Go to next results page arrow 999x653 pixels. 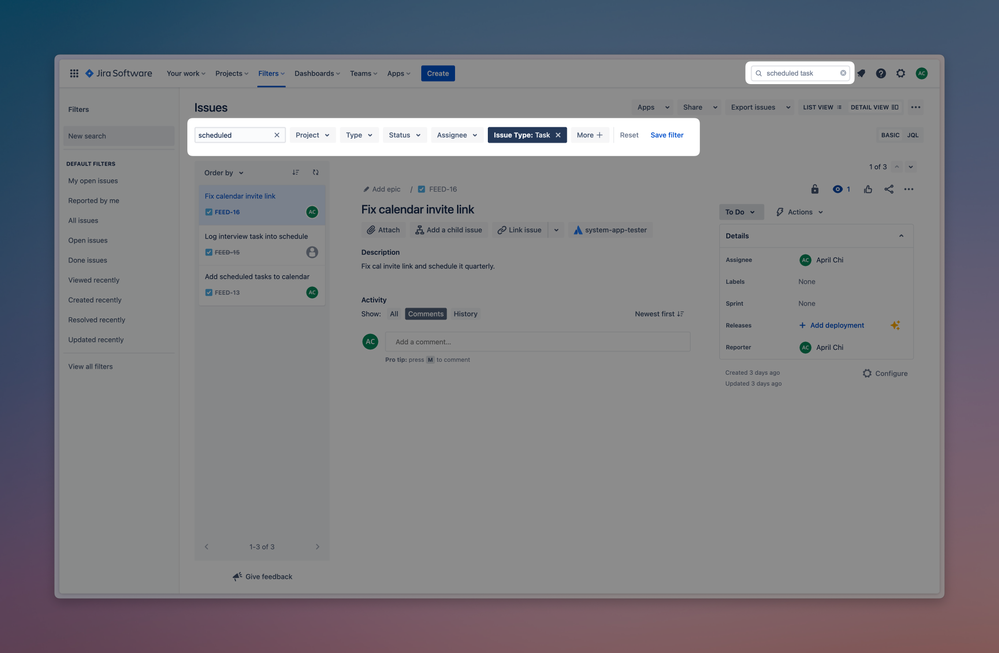[x=317, y=547]
